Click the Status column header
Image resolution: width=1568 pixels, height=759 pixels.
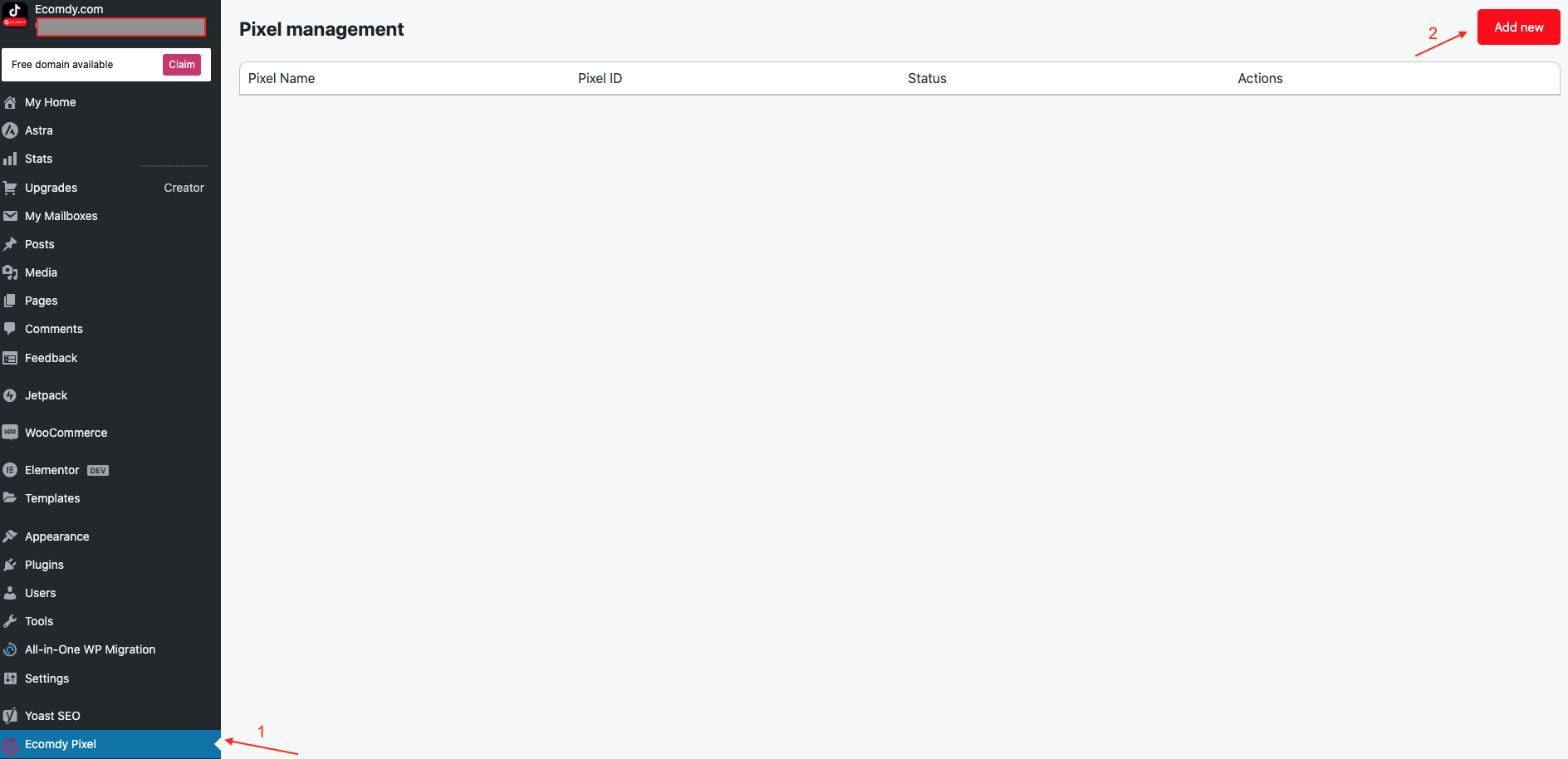[927, 78]
